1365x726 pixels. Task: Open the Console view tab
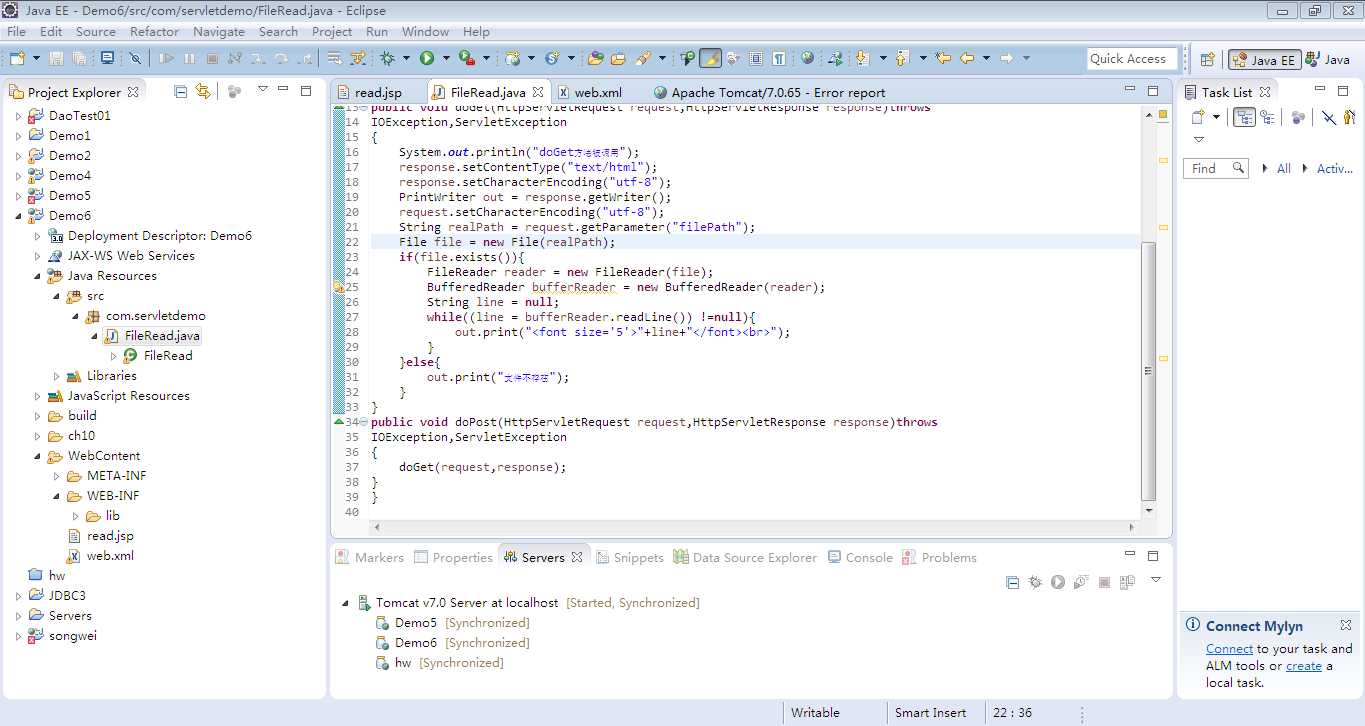pos(860,557)
